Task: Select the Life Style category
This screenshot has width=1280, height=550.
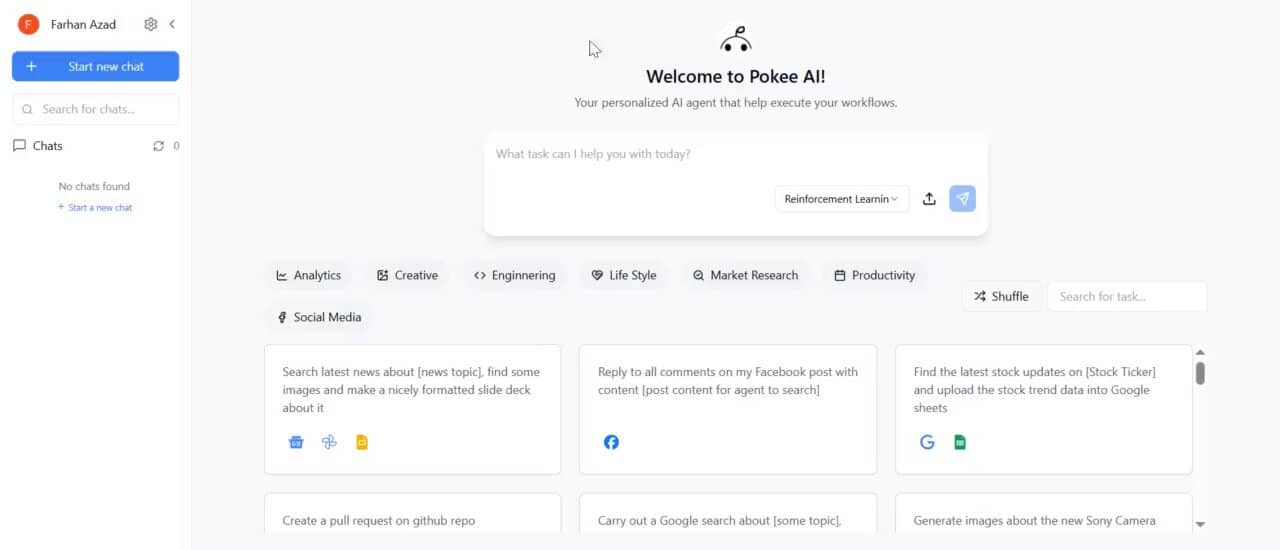Action: (624, 275)
